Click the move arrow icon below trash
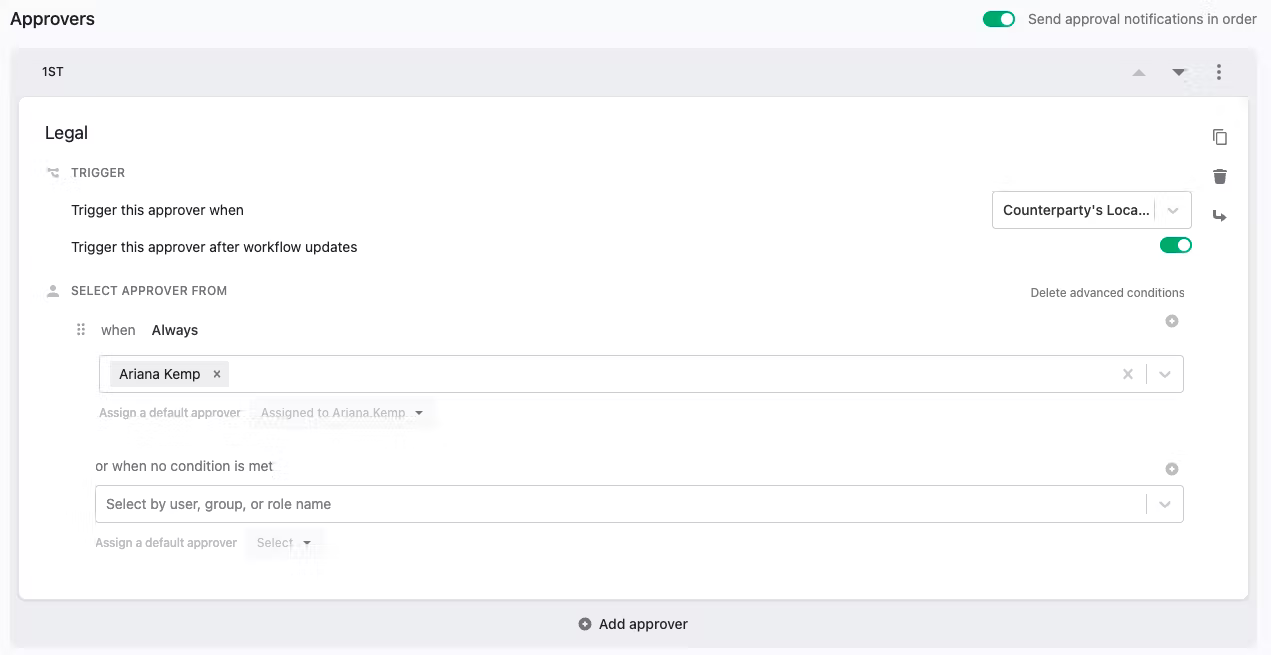 (1219, 216)
